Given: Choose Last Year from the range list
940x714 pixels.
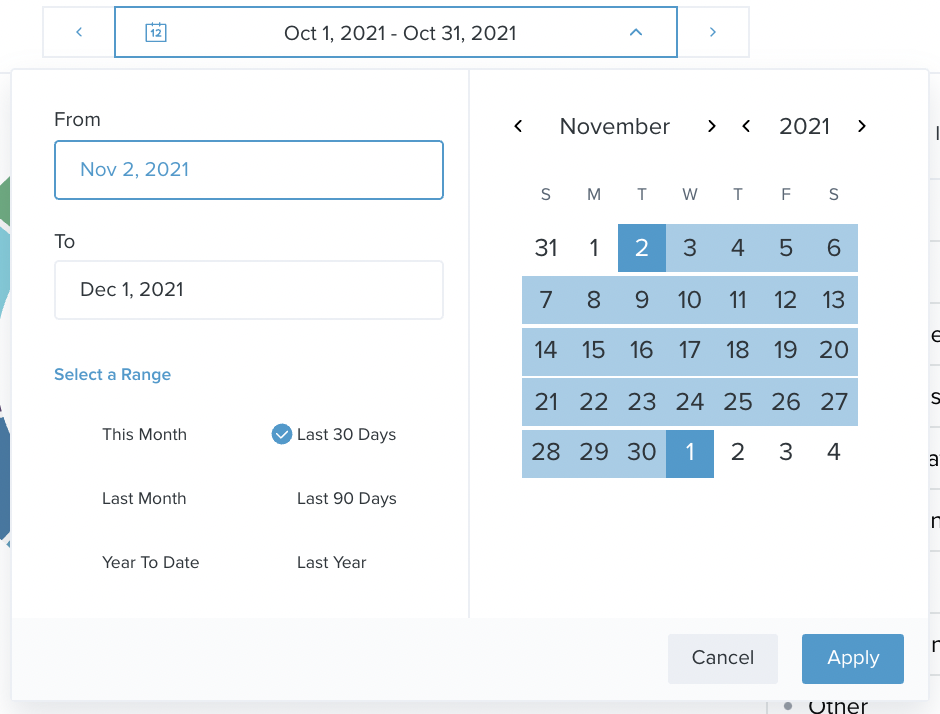Looking at the screenshot, I should pos(331,562).
